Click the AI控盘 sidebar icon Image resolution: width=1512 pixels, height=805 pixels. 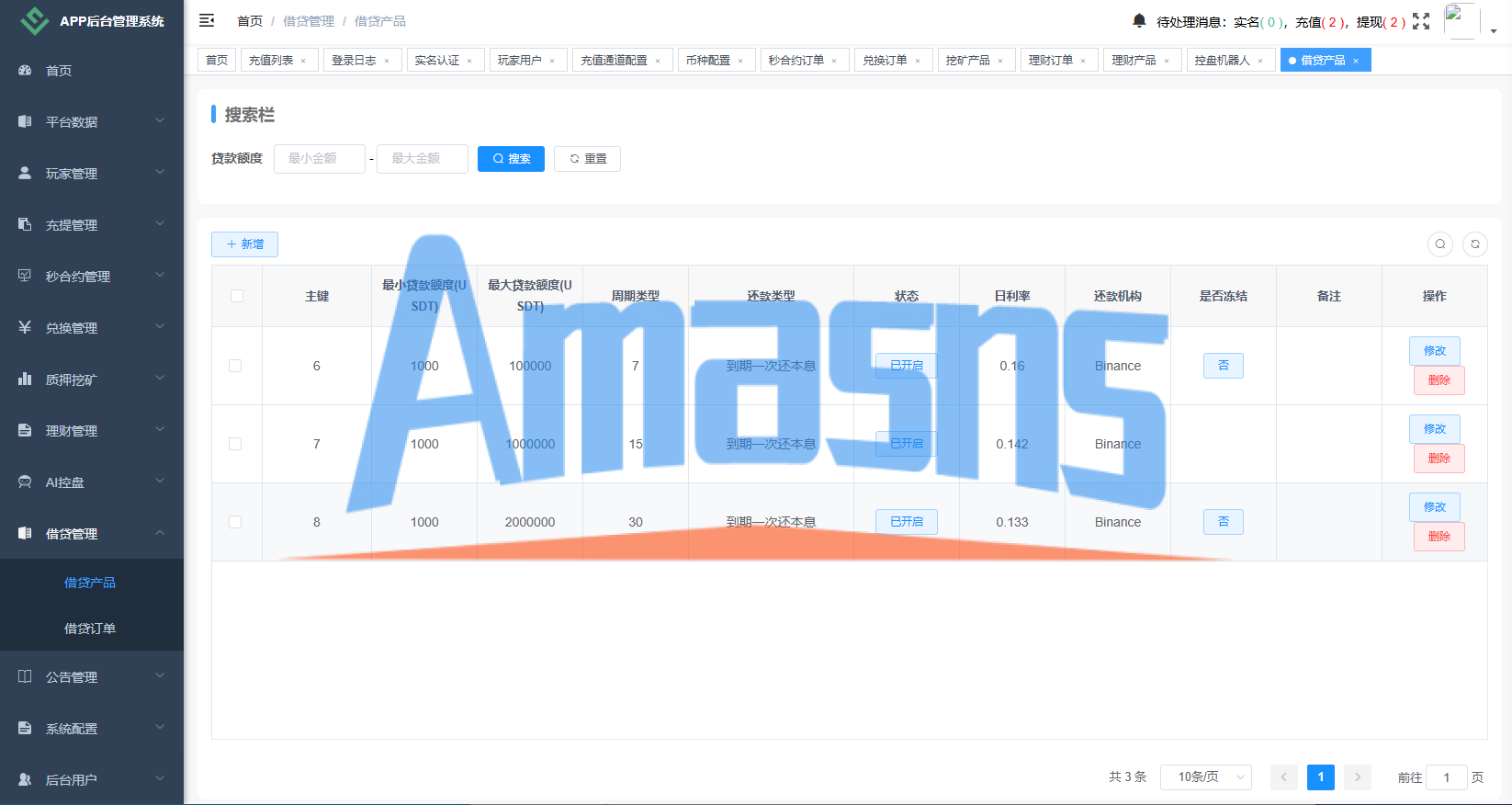click(25, 482)
